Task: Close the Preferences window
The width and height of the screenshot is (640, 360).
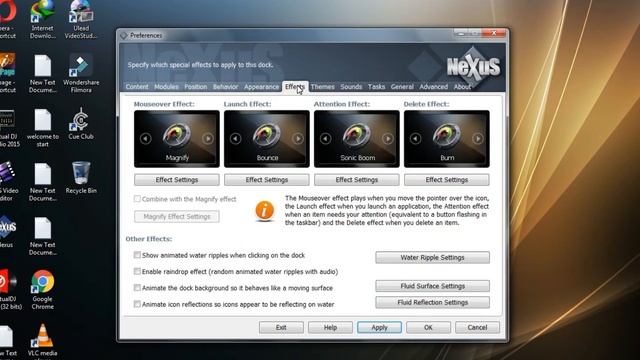Action: pyautogui.click(x=494, y=33)
